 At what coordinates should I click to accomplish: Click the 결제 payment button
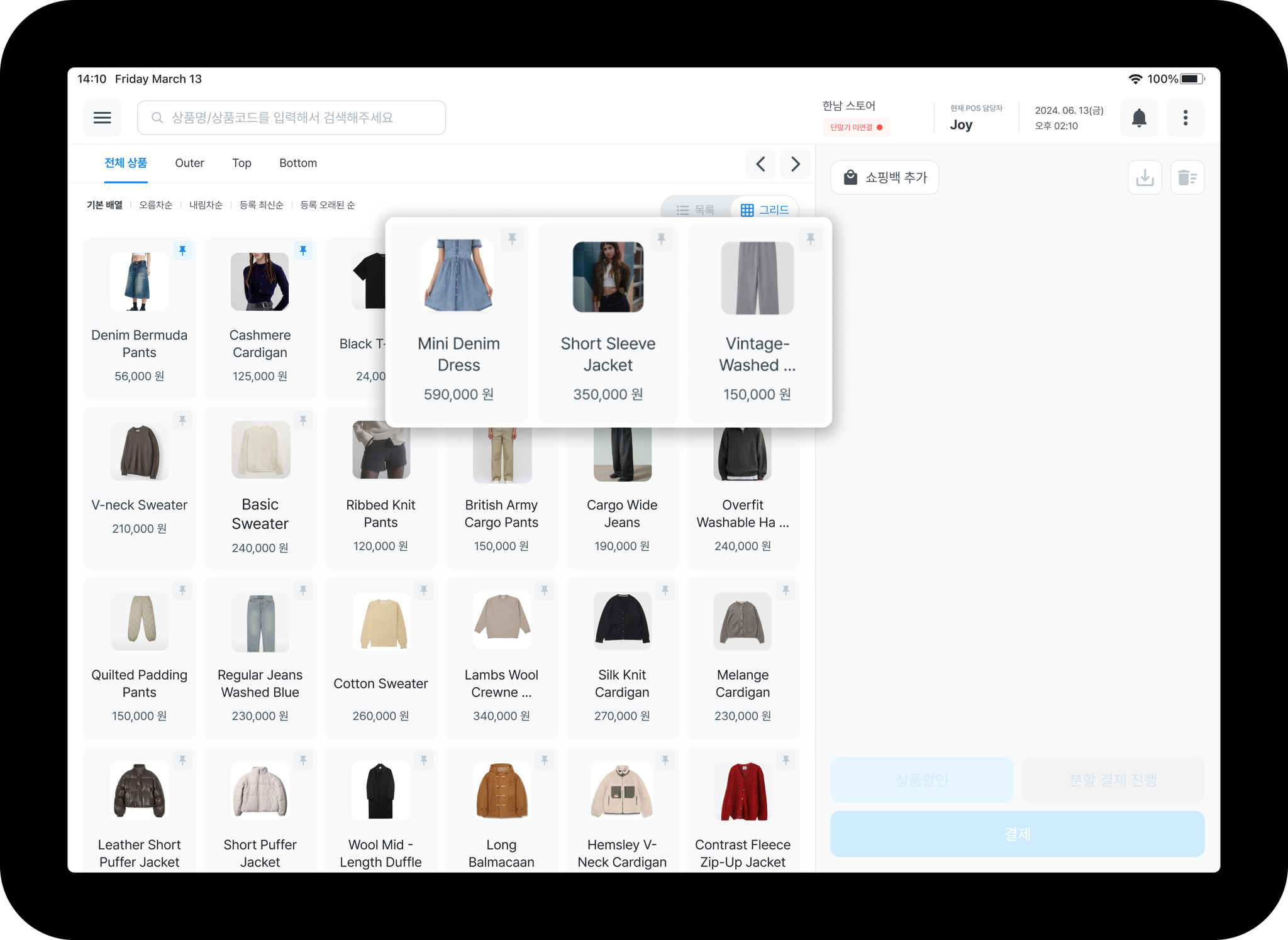pyautogui.click(x=1018, y=834)
